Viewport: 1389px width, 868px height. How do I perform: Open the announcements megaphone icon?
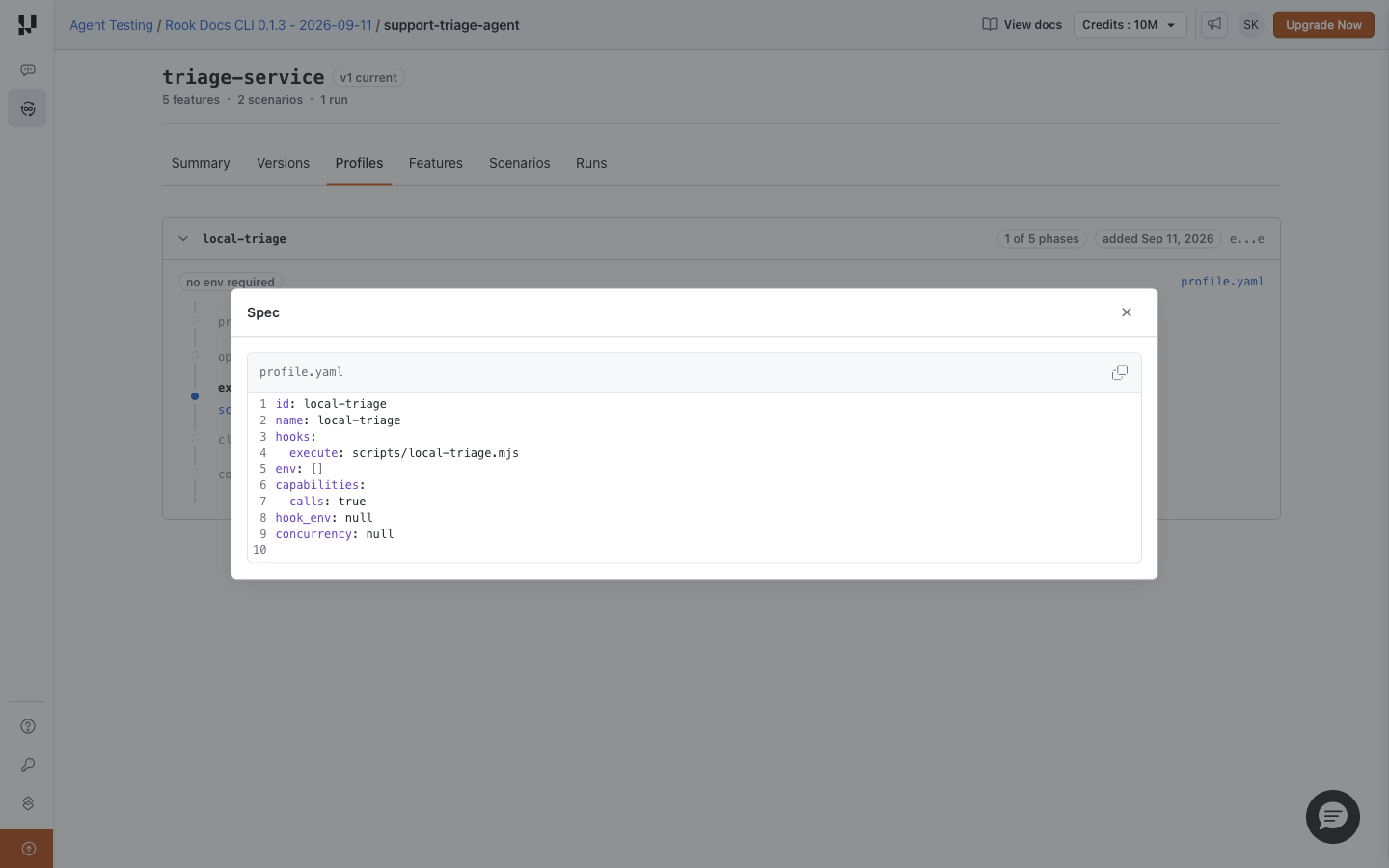(1214, 25)
